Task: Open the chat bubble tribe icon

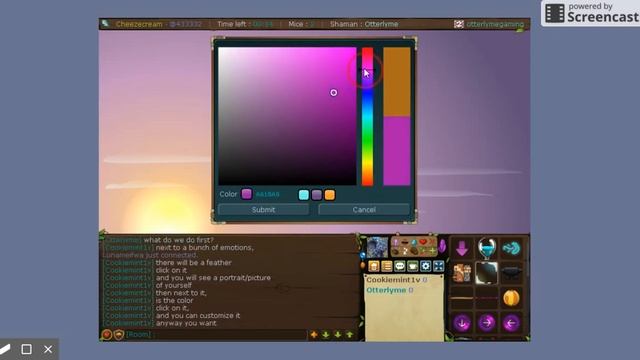Action: coord(400,267)
